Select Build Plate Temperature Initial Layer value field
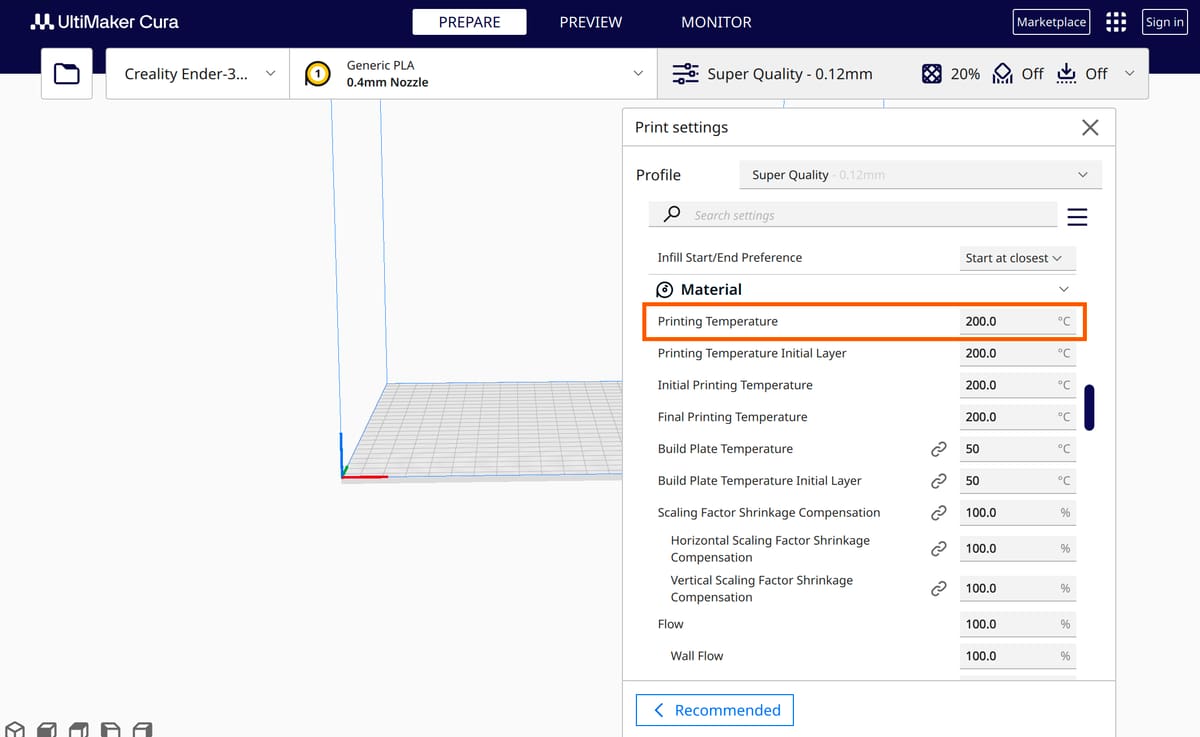 [x=1017, y=482]
